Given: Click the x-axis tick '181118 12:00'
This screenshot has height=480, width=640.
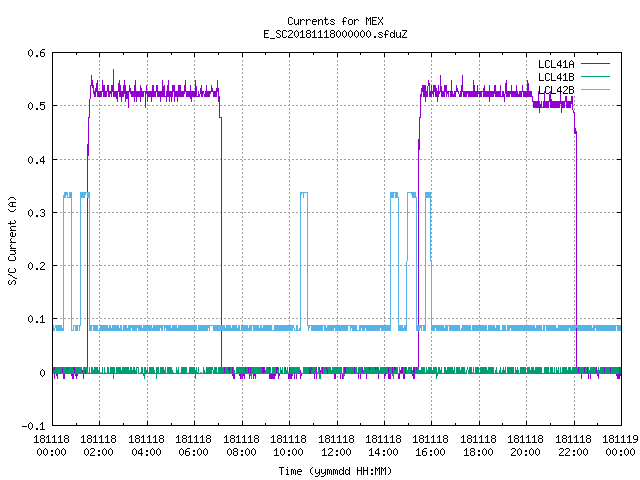Looking at the screenshot, I should (336, 446).
